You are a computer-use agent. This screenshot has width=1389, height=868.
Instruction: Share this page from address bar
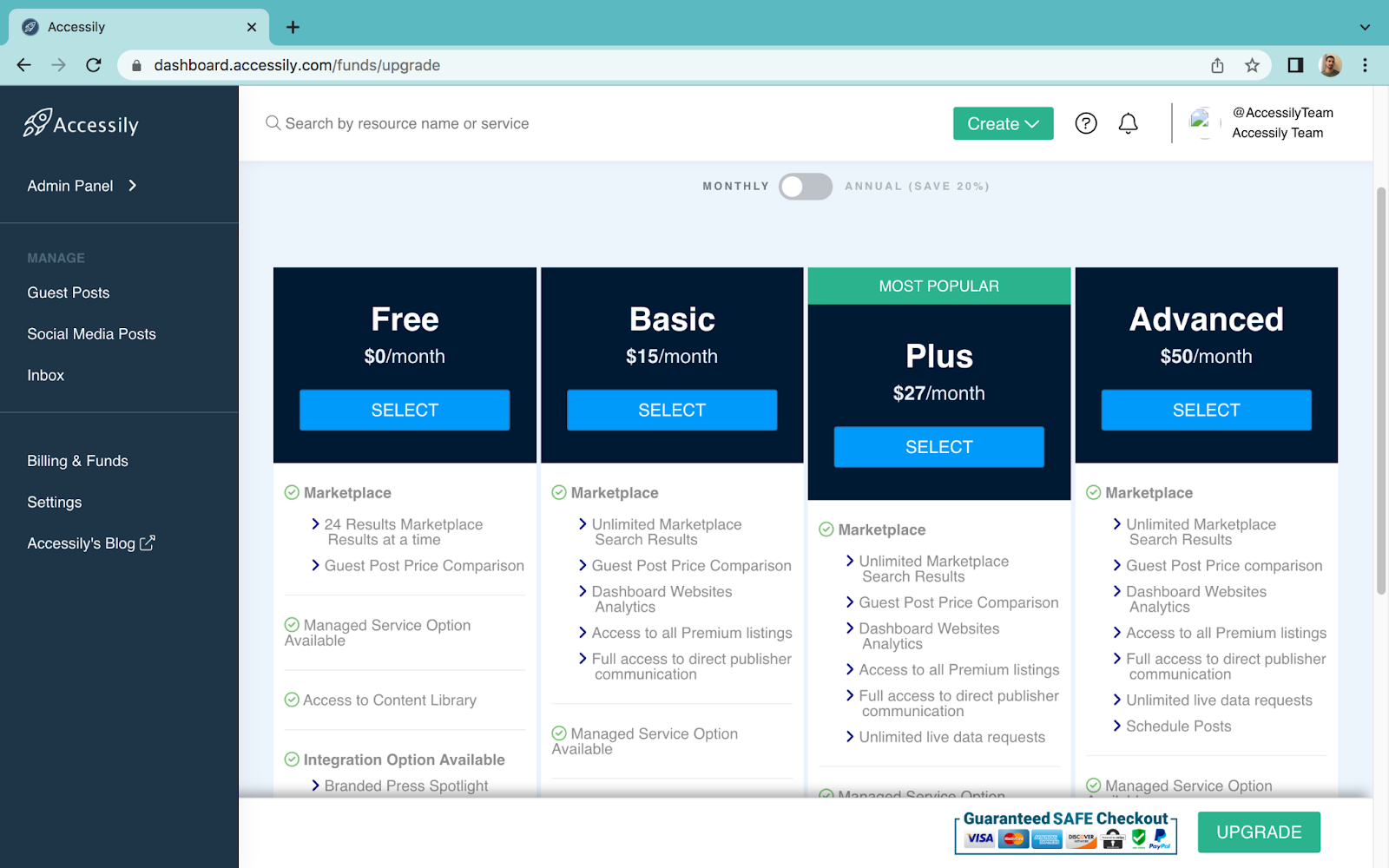[x=1217, y=65]
